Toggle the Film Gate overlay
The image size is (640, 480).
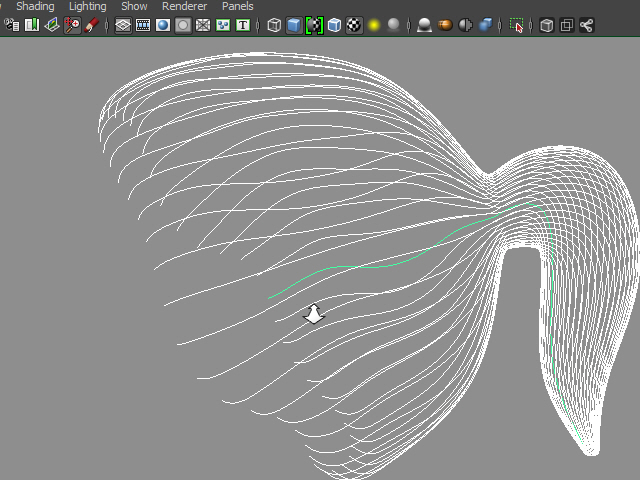tap(143, 25)
